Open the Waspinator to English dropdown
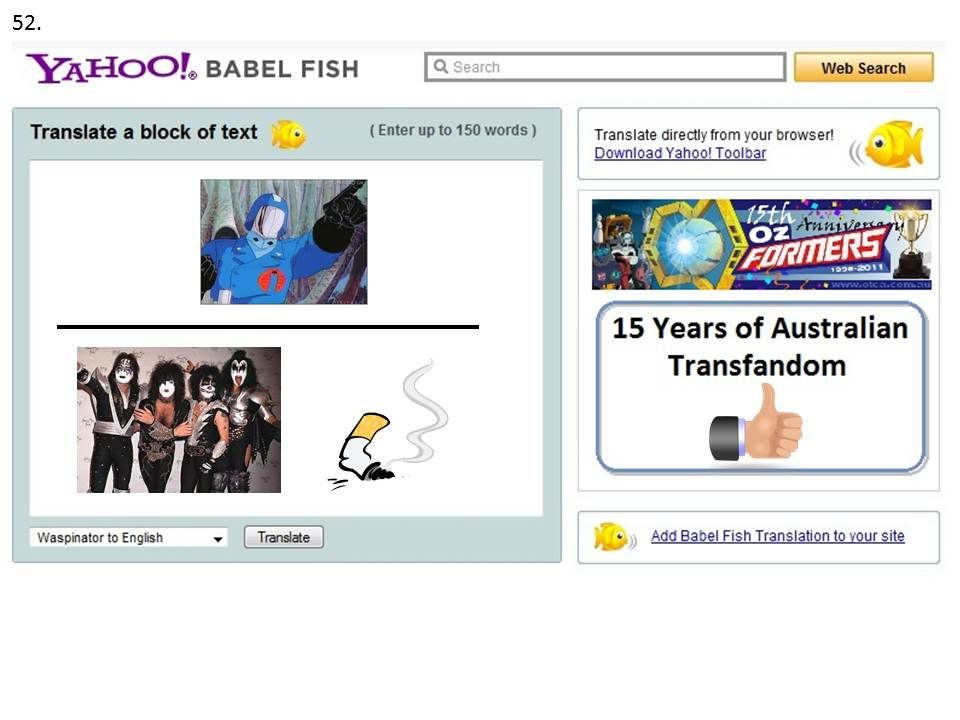960x720 pixels. (x=129, y=538)
